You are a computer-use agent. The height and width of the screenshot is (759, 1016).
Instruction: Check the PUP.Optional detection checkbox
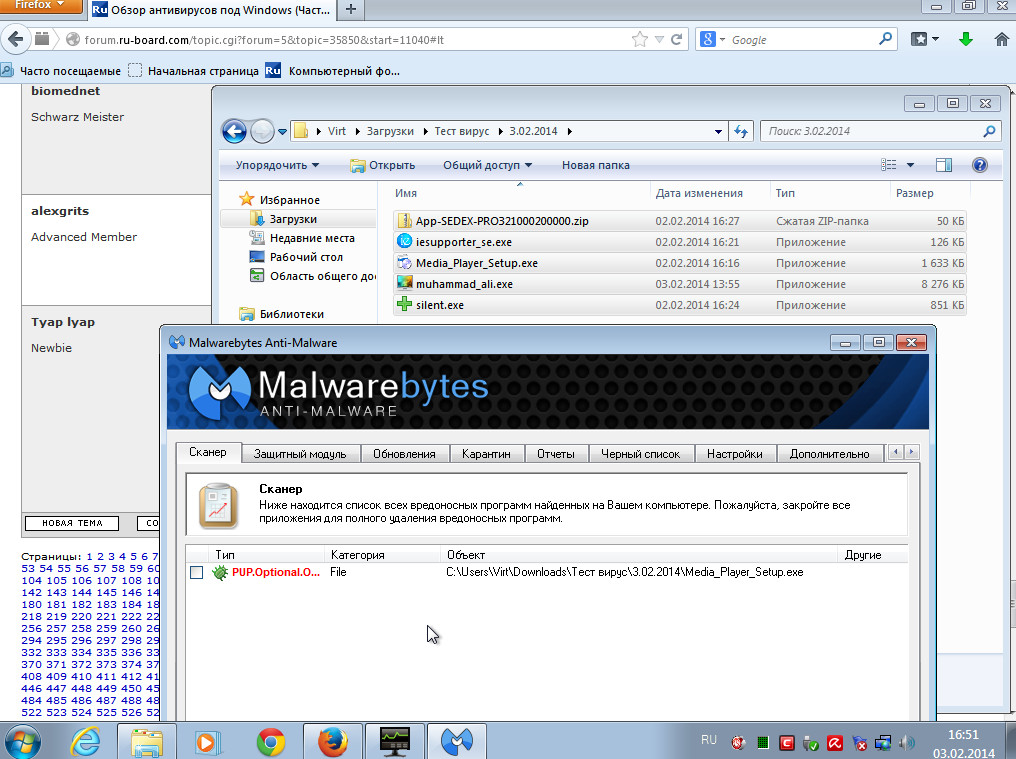point(197,573)
